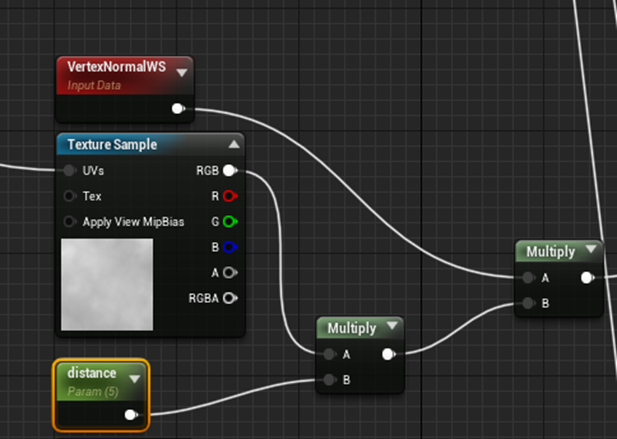
Task: Click the Texture Sample Tex input pin
Action: pyautogui.click(x=70, y=196)
